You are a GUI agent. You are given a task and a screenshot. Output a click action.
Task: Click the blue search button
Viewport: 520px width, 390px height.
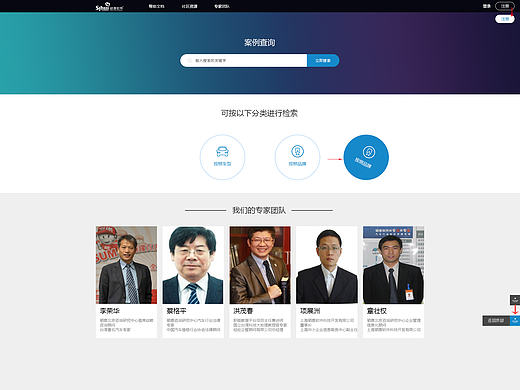[x=323, y=61]
